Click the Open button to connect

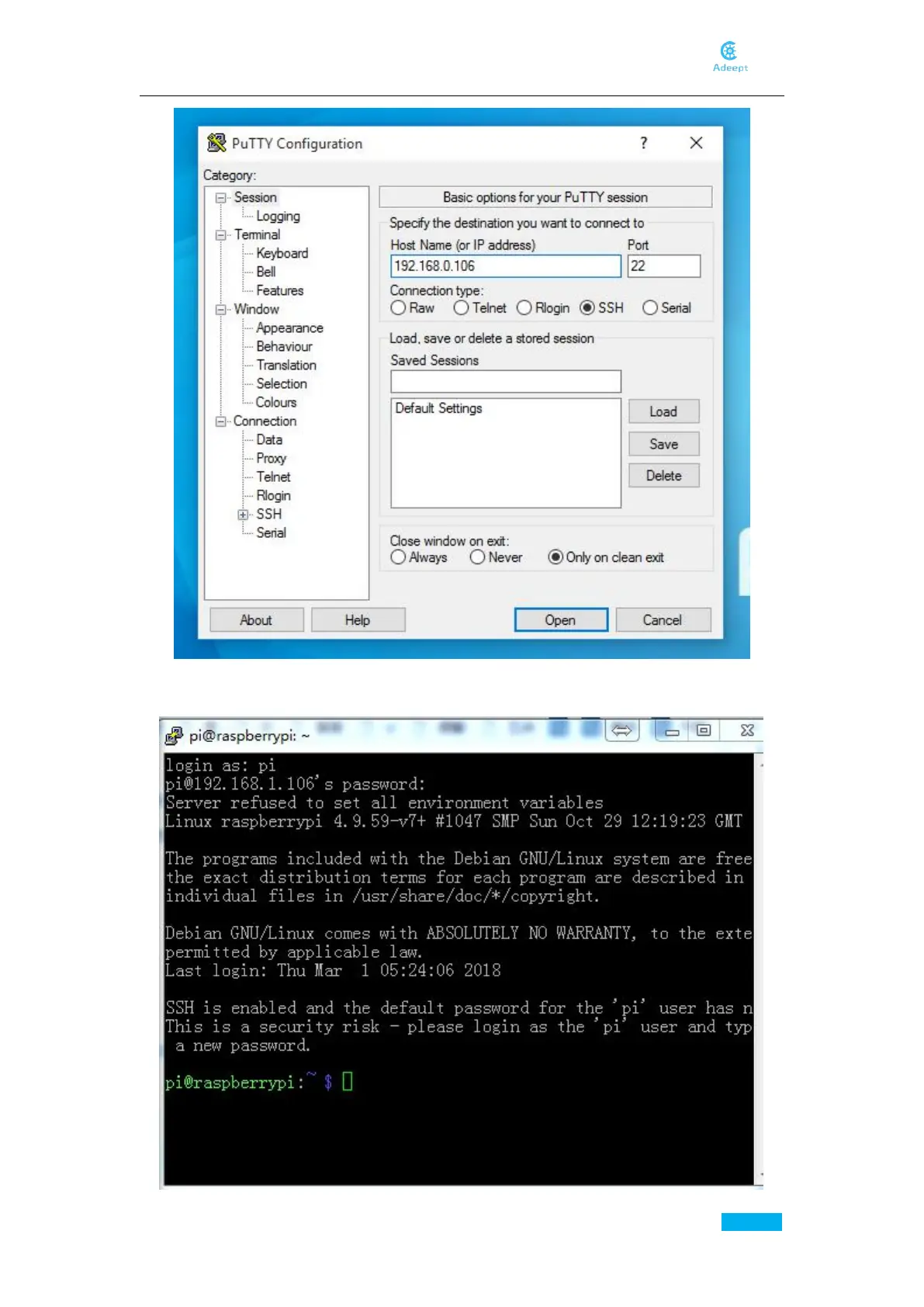coord(561,620)
